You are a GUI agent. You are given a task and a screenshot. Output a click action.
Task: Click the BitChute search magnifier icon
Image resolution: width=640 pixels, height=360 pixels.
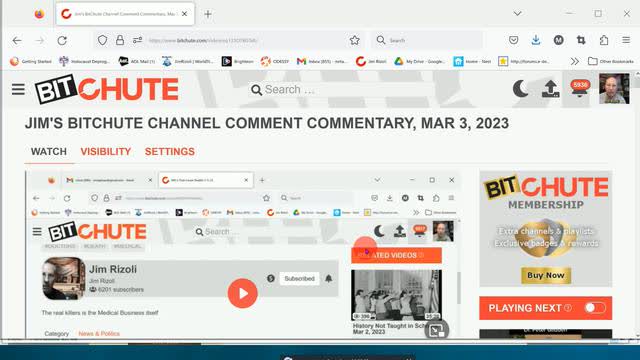coord(256,90)
